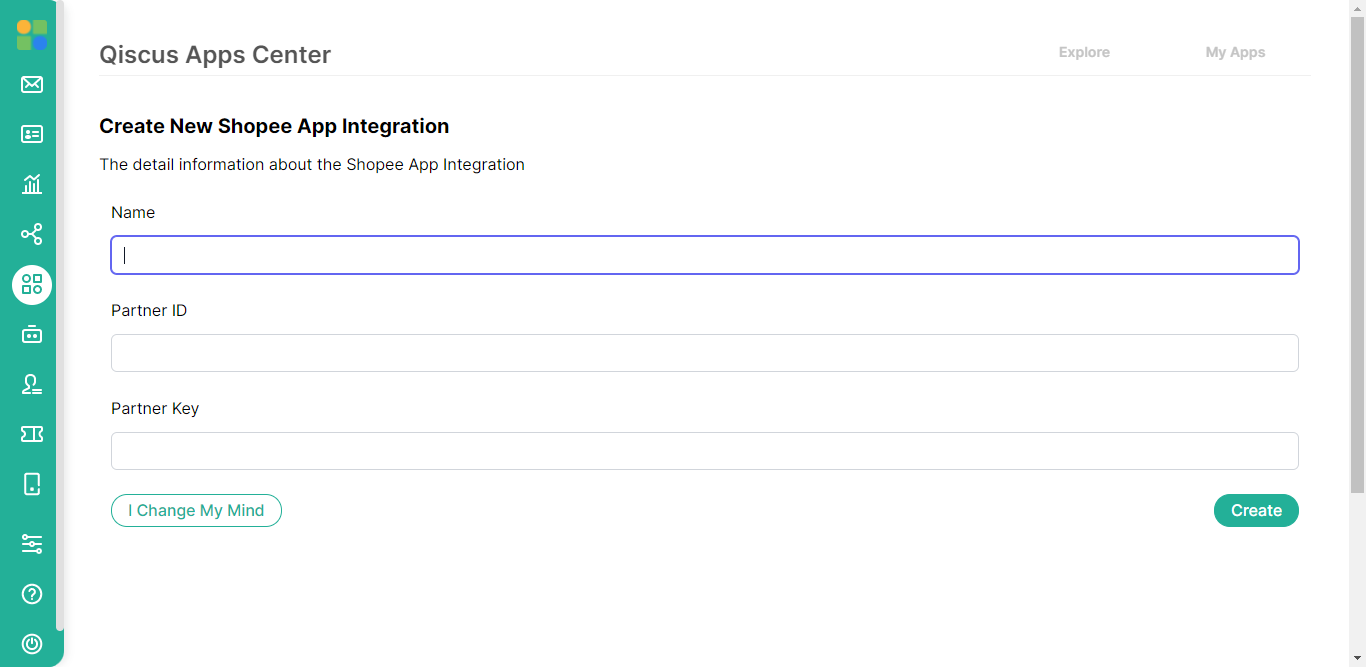1366x667 pixels.
Task: Select the Apps Center grid icon
Action: 32,285
